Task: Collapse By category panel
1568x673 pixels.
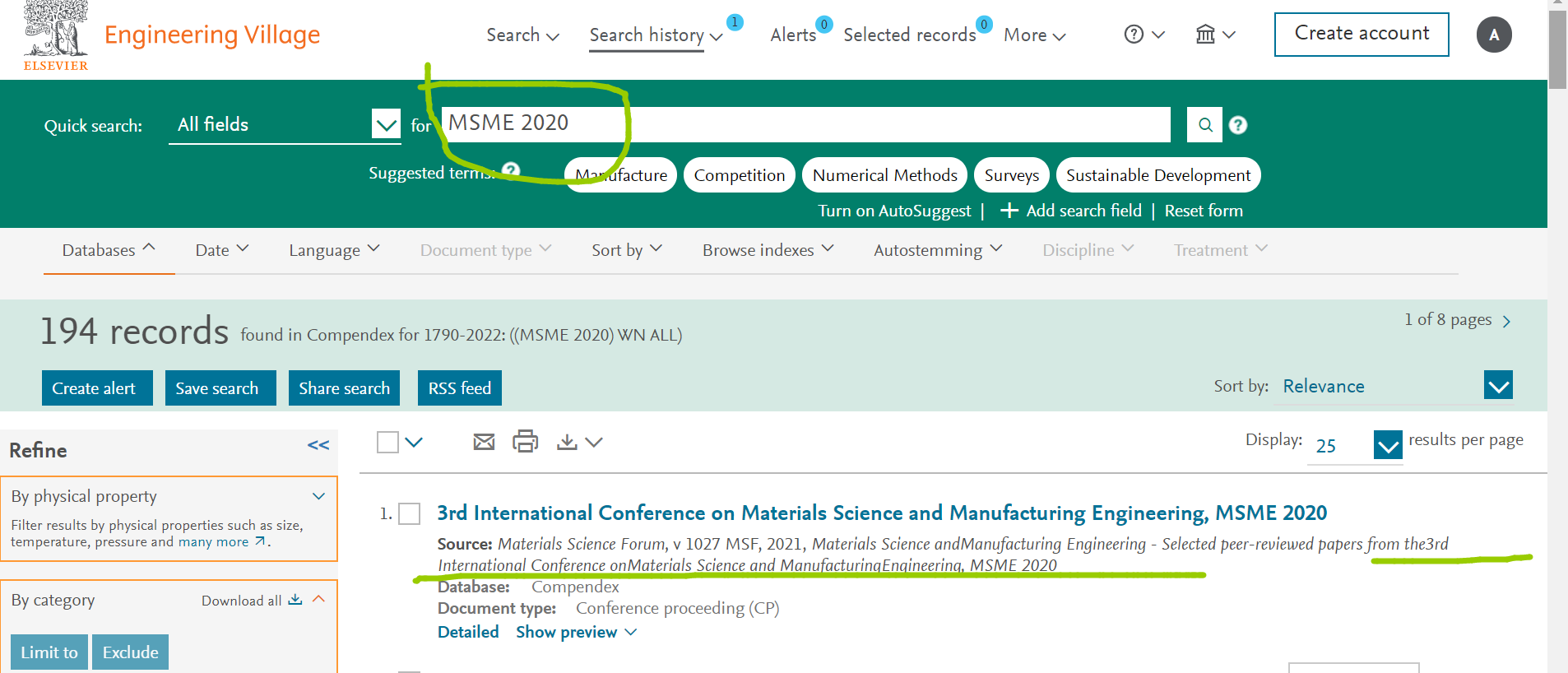Action: 319,599
